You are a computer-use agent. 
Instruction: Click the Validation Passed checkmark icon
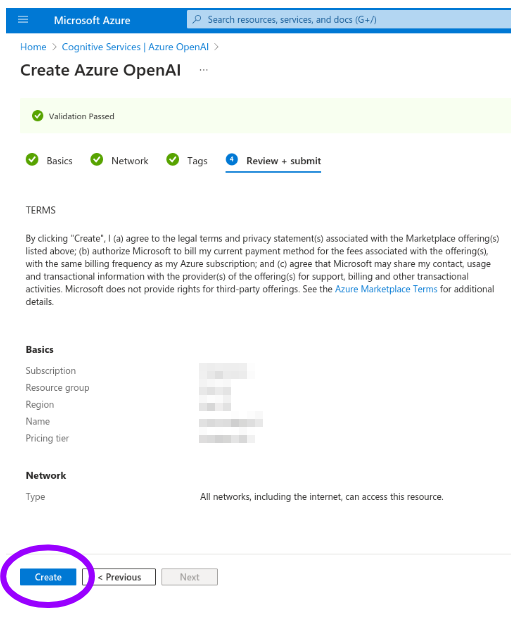[x=37, y=116]
